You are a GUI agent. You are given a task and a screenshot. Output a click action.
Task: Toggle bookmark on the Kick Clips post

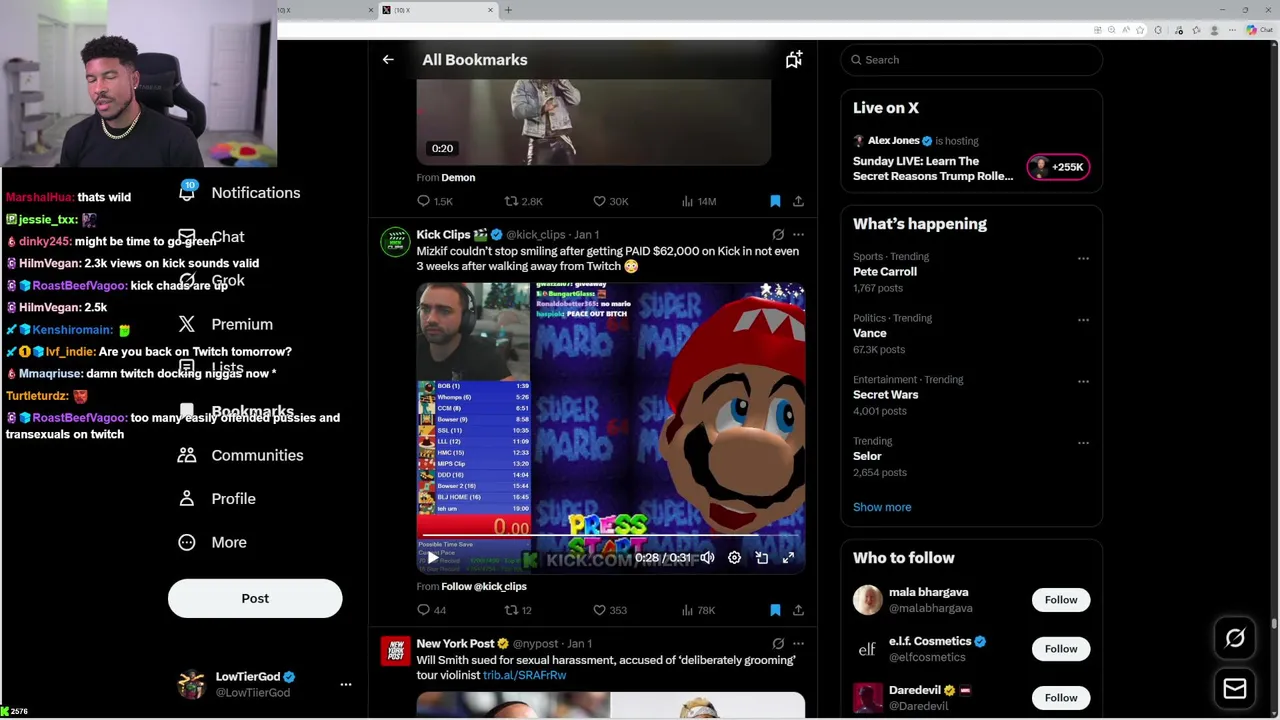[775, 610]
